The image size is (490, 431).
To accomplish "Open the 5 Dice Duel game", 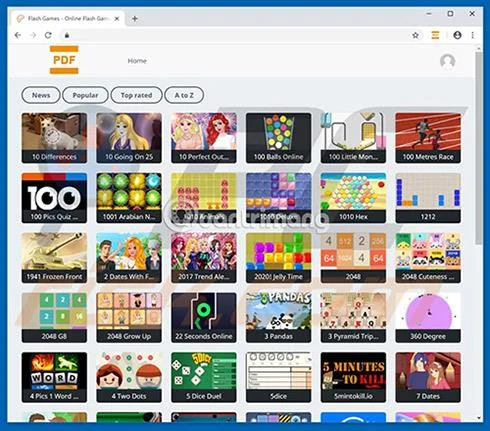I will pyautogui.click(x=204, y=377).
